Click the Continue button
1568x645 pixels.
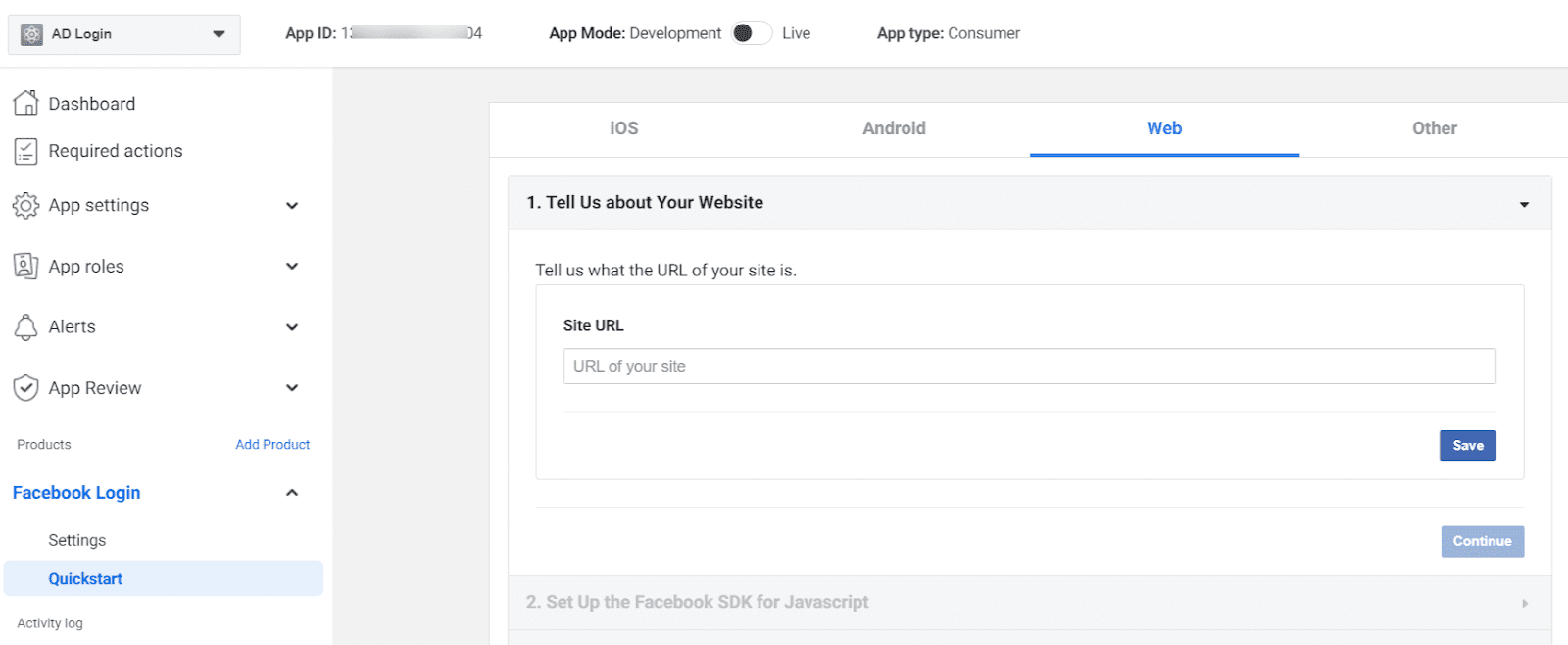tap(1482, 541)
